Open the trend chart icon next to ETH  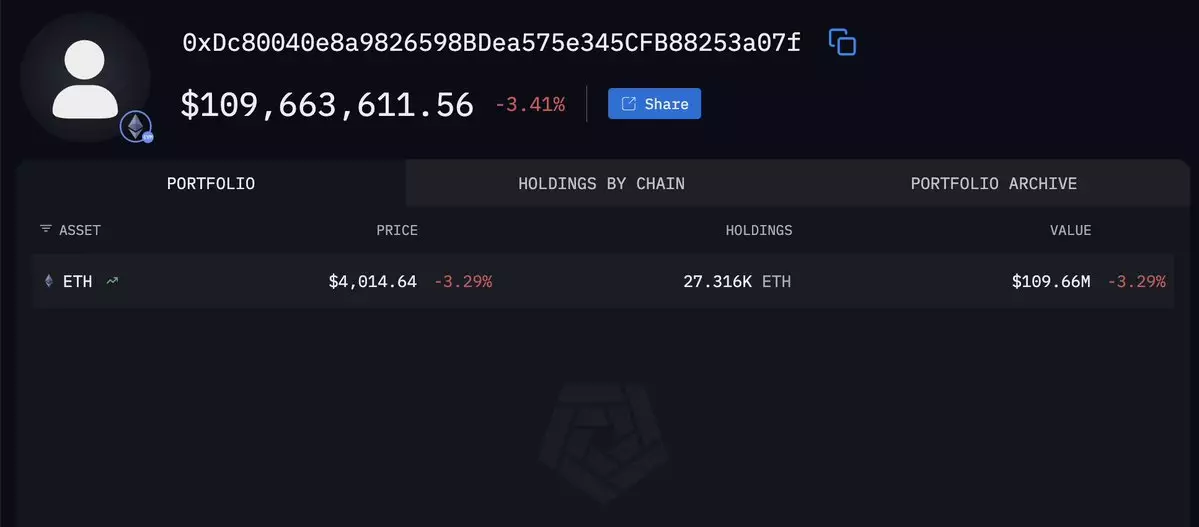tap(112, 281)
